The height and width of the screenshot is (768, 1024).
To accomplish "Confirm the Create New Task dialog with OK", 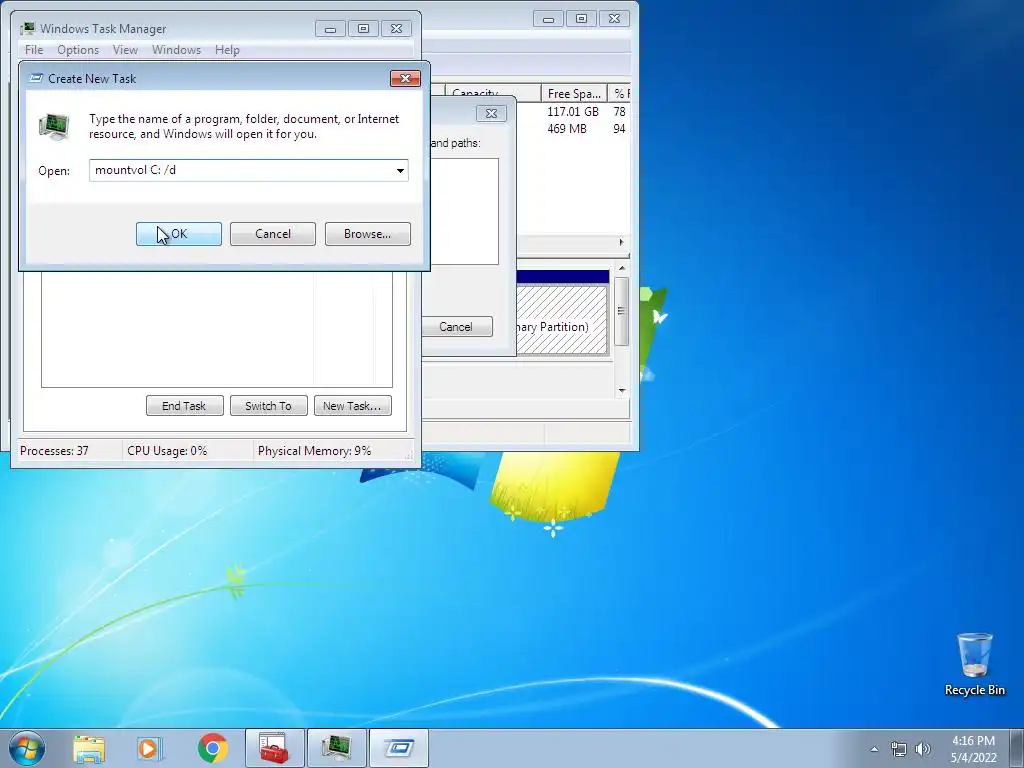I will 178,234.
